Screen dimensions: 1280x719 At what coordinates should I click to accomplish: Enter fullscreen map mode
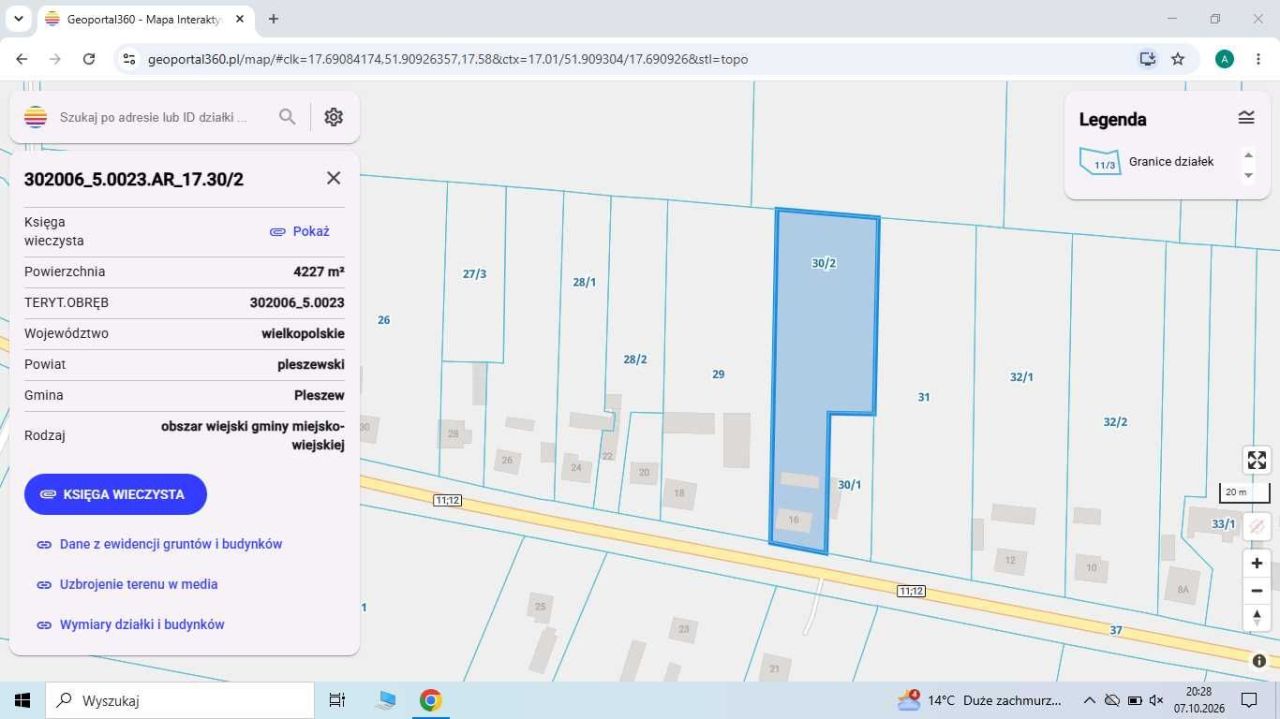point(1257,460)
